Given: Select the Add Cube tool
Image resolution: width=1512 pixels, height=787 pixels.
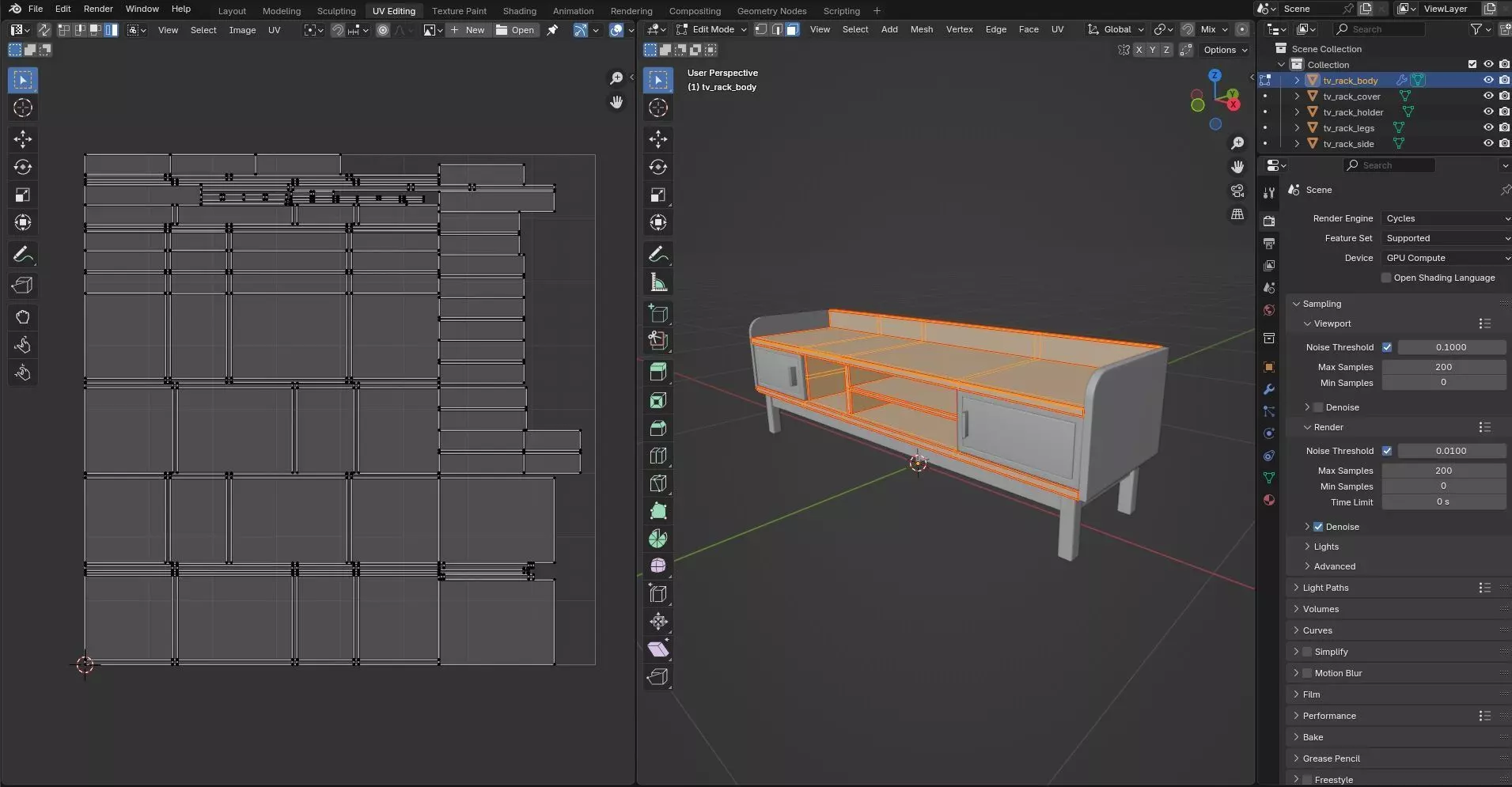Looking at the screenshot, I should pyautogui.click(x=658, y=314).
